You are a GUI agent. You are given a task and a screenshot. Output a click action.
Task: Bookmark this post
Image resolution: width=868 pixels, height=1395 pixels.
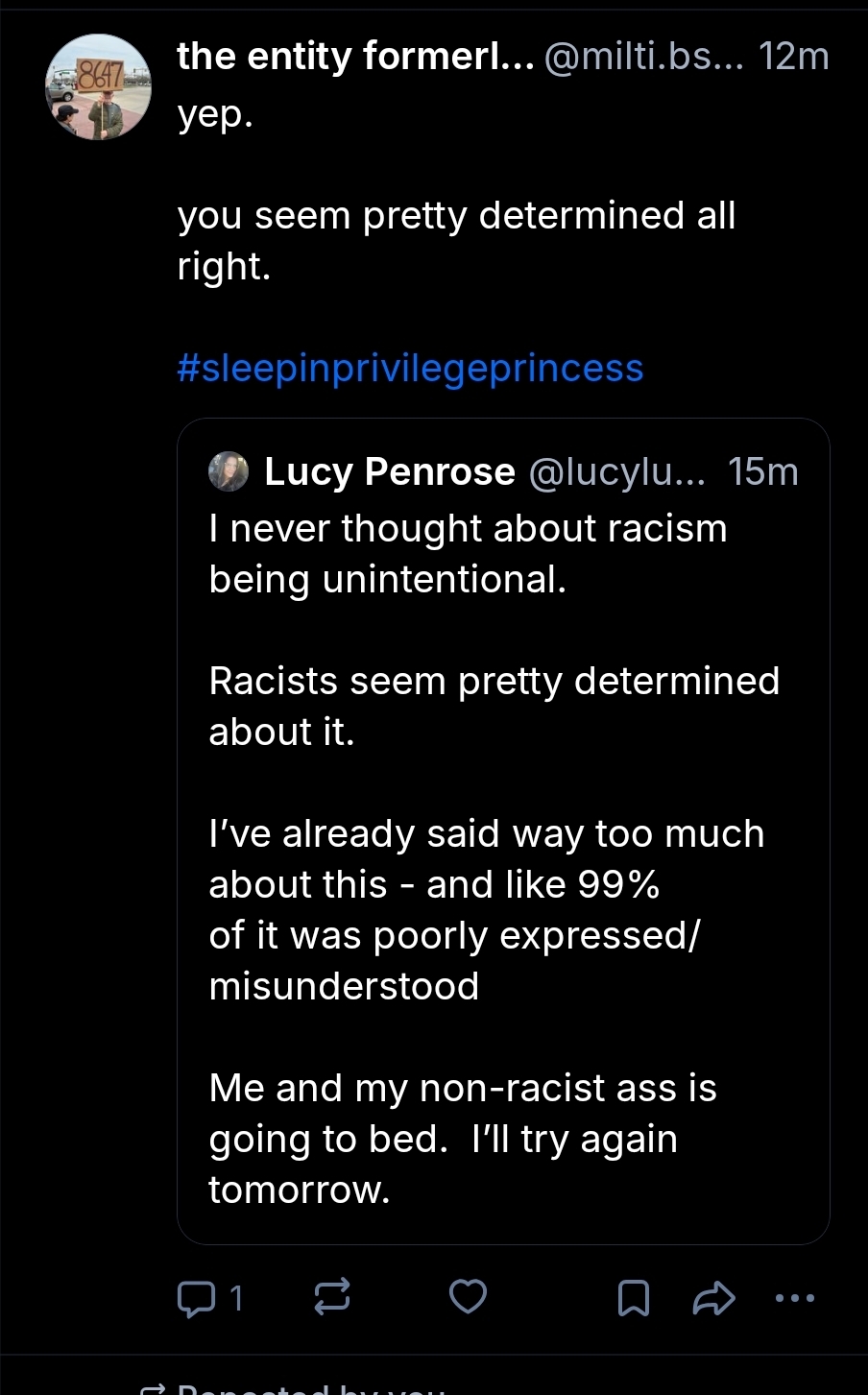coord(633,1299)
